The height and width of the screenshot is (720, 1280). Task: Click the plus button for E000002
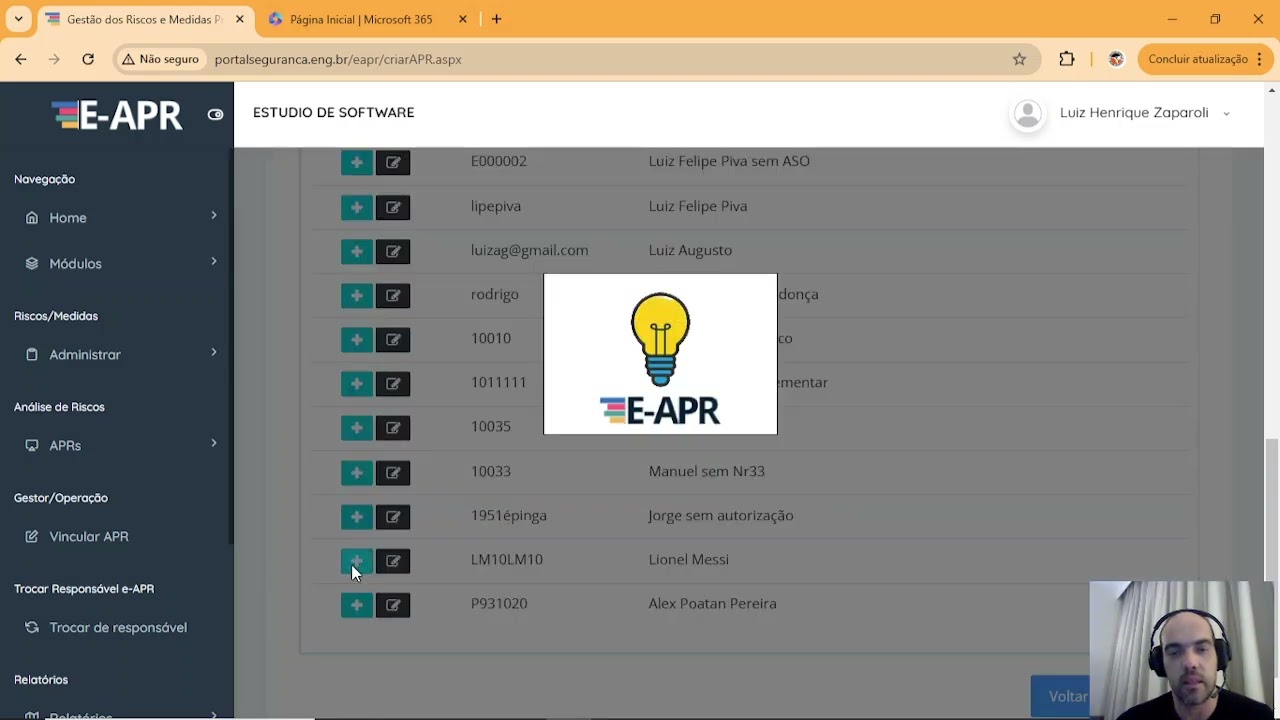[x=357, y=162]
